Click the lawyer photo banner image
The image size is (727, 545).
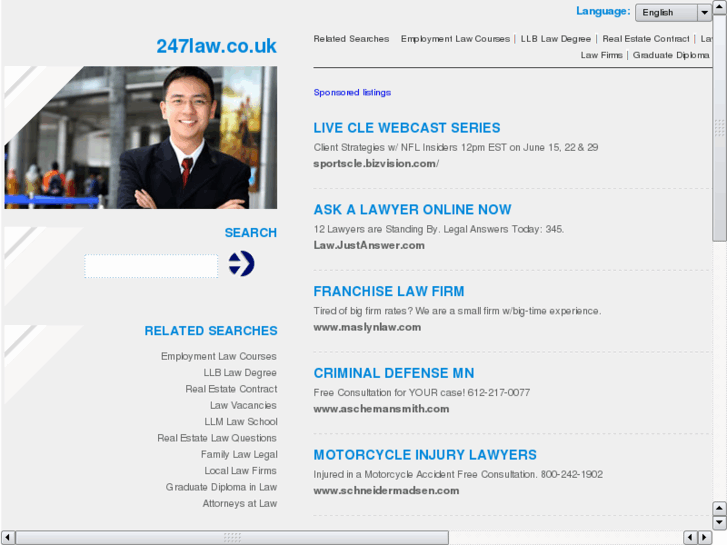(141, 137)
